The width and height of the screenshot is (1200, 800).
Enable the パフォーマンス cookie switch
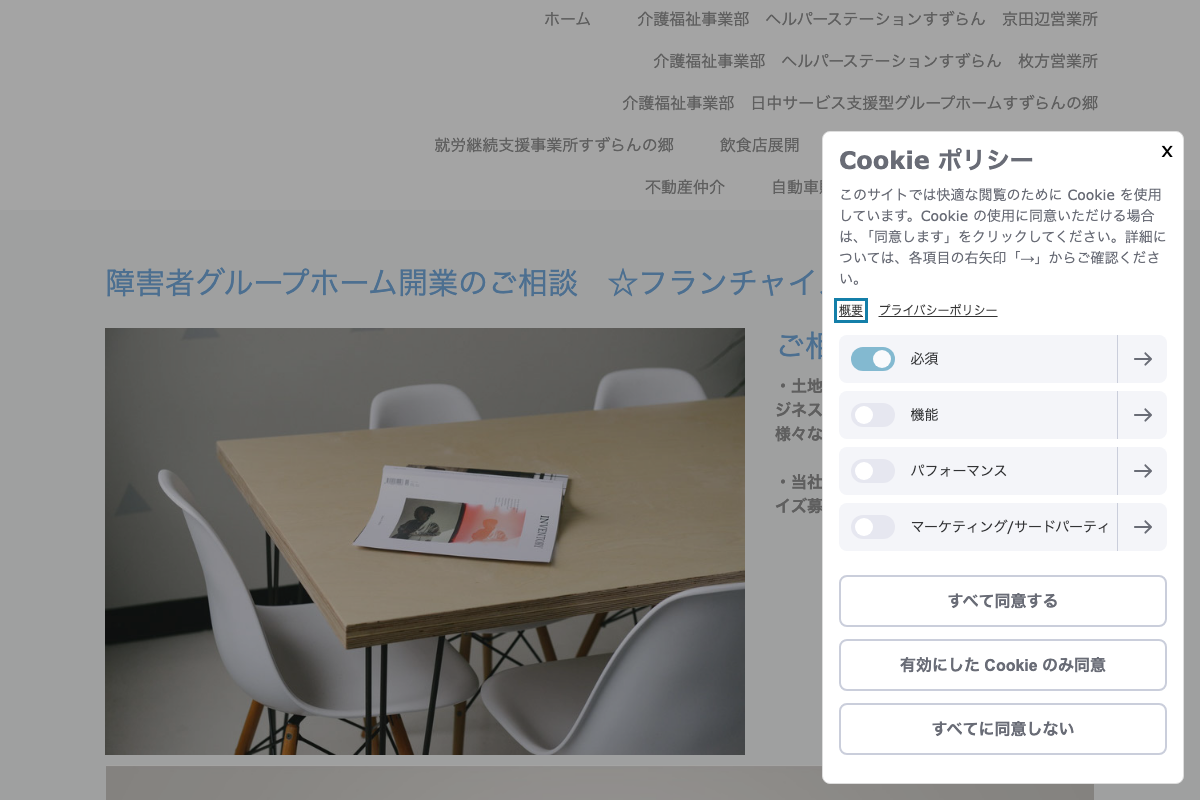coord(873,471)
